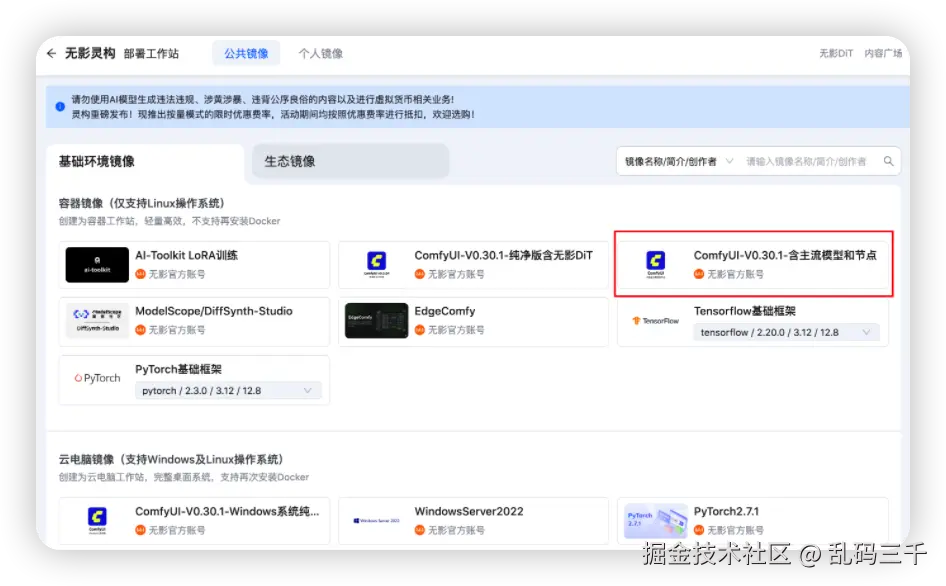Click the AI-Toolkit LoRA训练 thumbnail
The width and height of the screenshot is (946, 586).
(x=97, y=265)
